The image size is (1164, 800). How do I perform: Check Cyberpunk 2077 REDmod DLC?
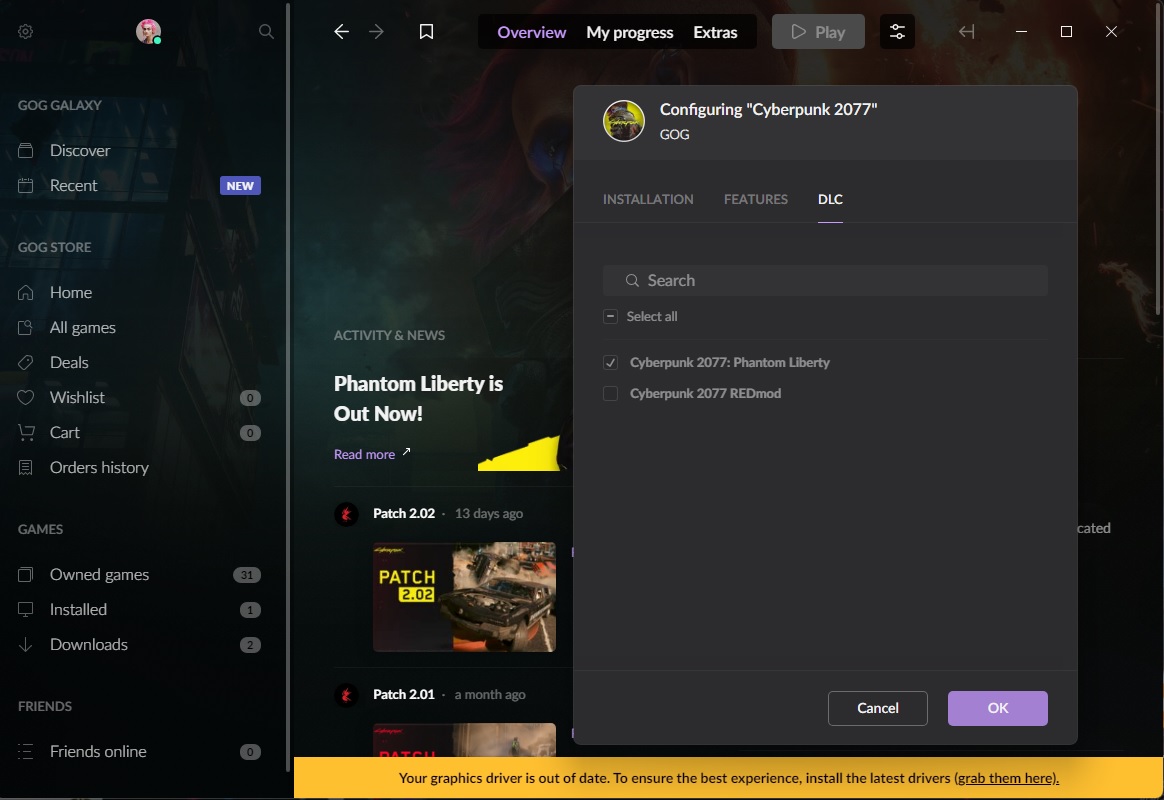pyautogui.click(x=610, y=393)
